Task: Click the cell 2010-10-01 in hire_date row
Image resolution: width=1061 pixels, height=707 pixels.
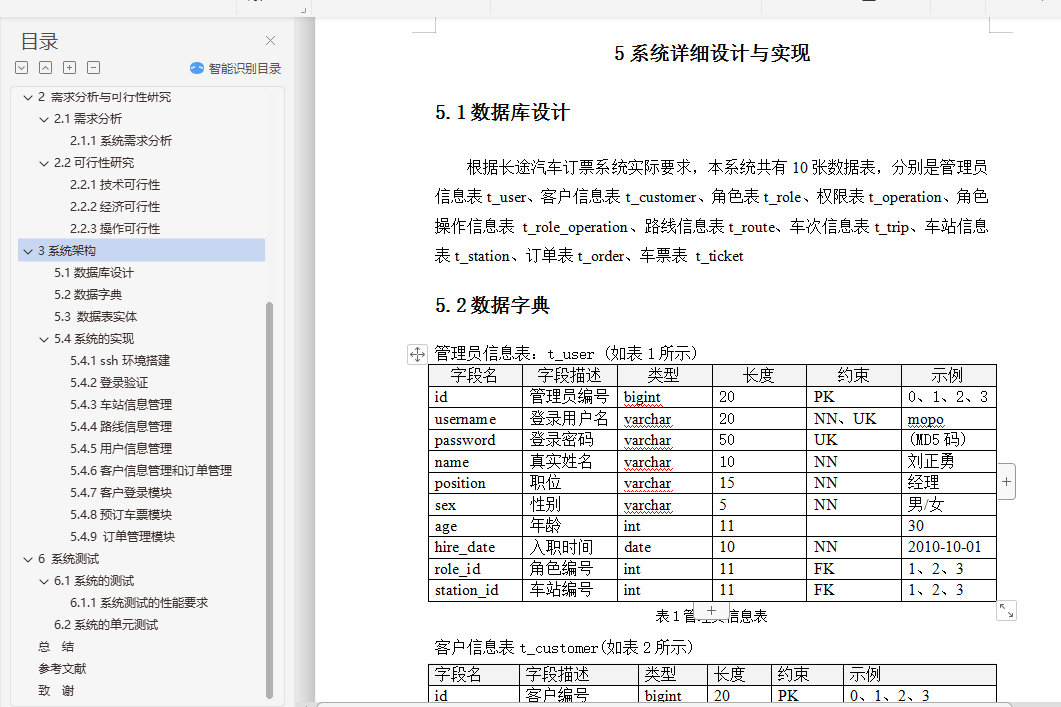Action: tap(949, 547)
